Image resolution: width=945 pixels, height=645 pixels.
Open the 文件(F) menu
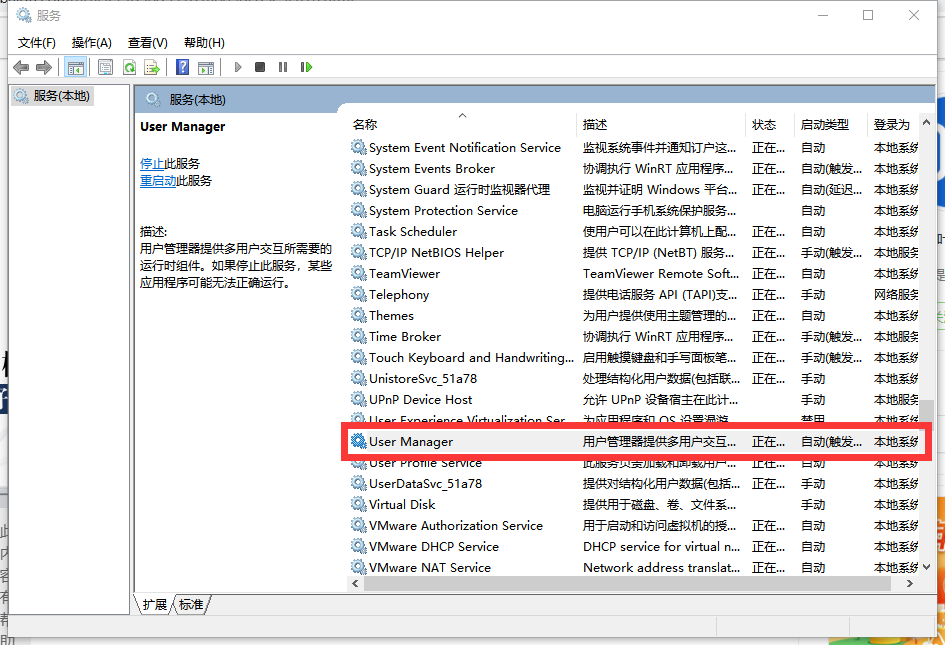click(37, 43)
